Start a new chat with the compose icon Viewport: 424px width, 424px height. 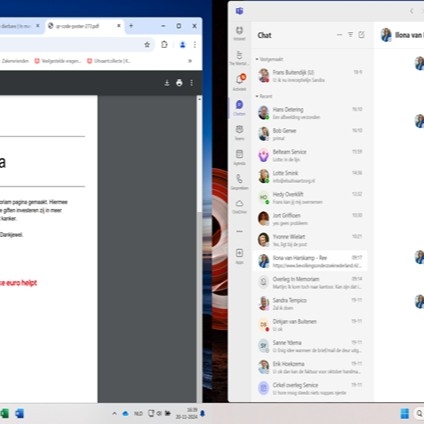click(x=361, y=35)
